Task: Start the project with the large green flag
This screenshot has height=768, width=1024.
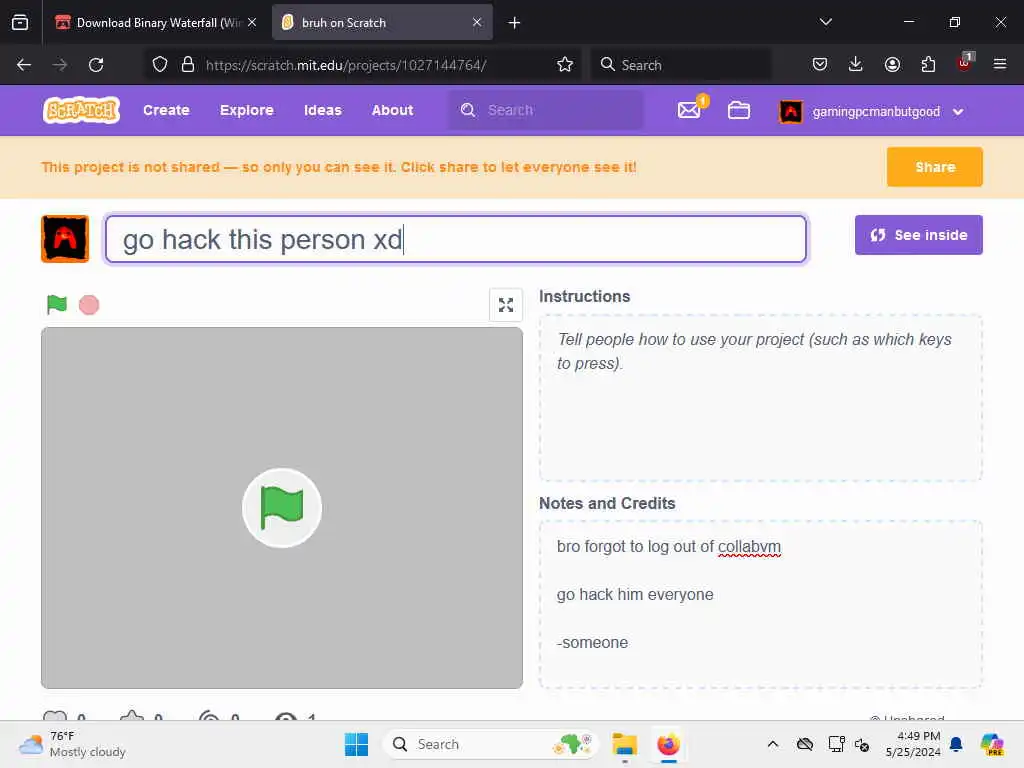Action: 281,507
